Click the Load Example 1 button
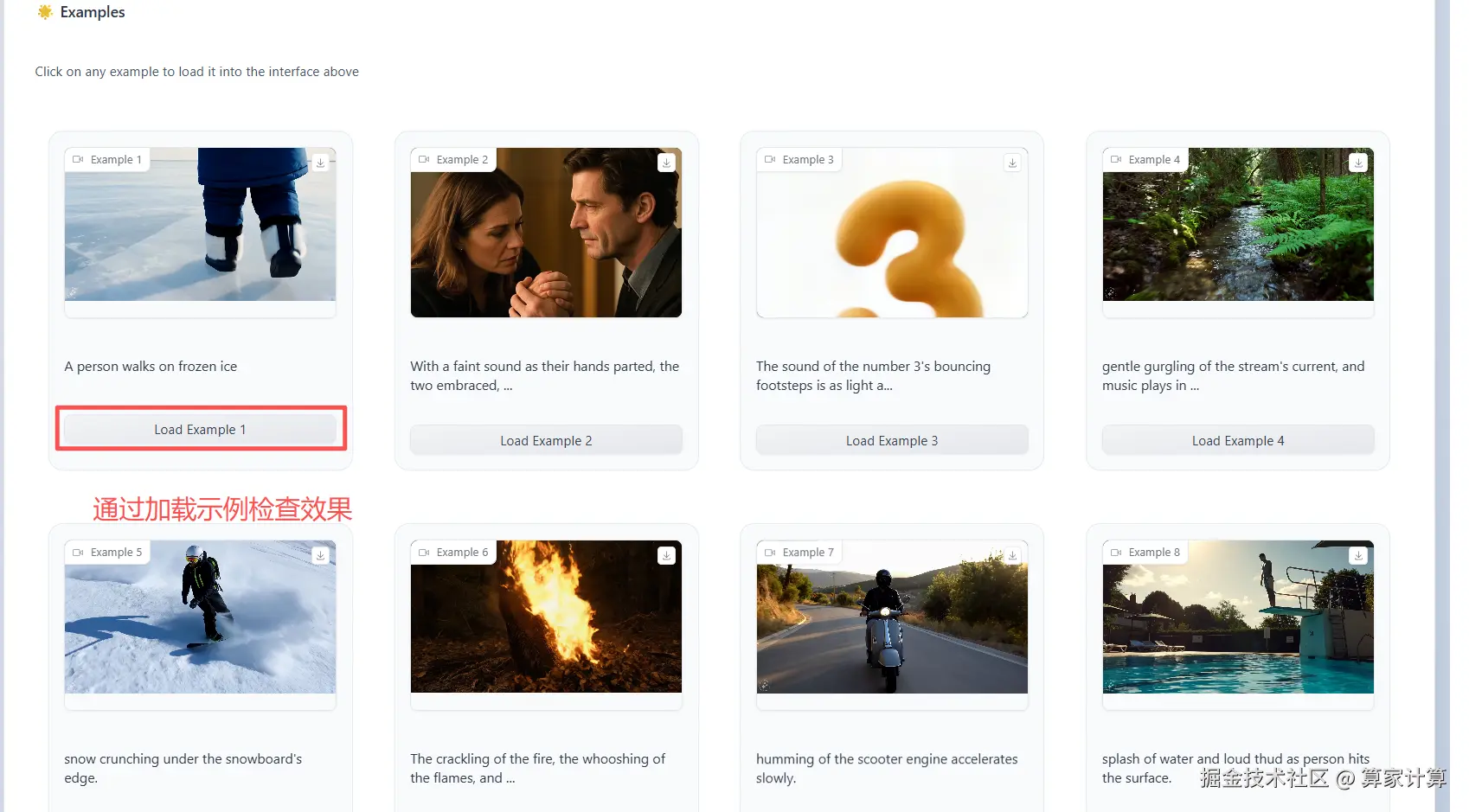Image resolution: width=1469 pixels, height=812 pixels. coord(200,430)
